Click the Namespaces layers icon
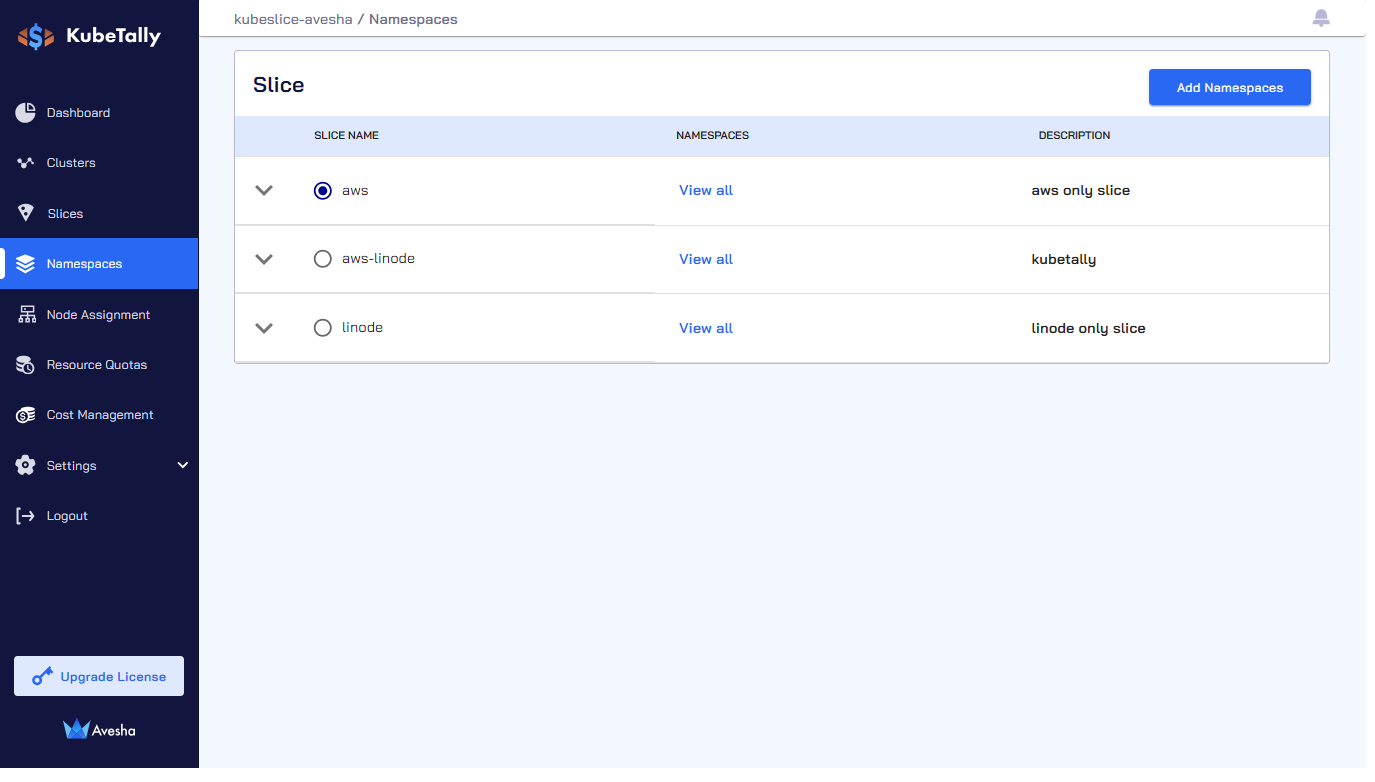Screen dimensions: 1375x782 click(x=26, y=264)
